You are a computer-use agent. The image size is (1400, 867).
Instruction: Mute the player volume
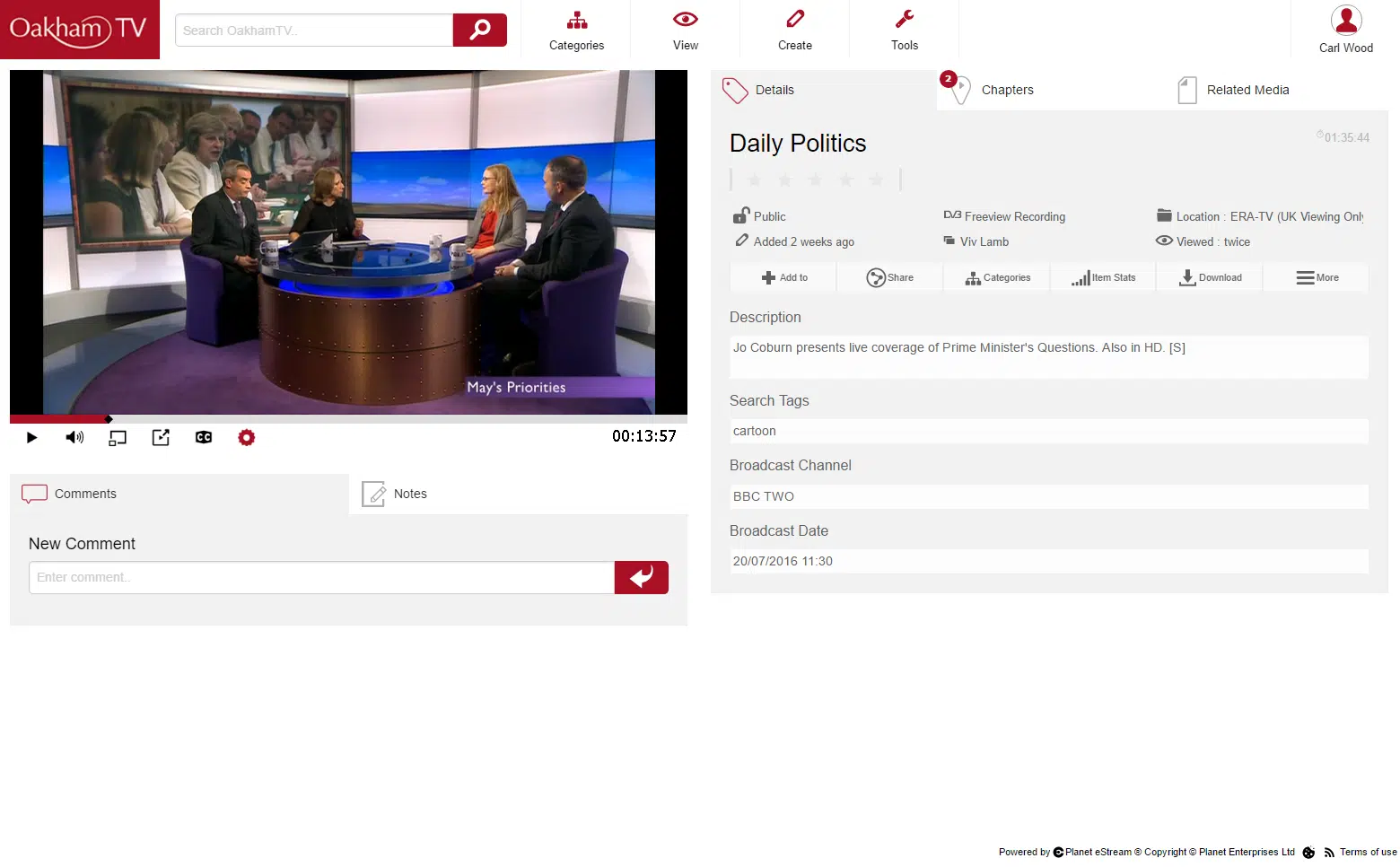click(74, 437)
